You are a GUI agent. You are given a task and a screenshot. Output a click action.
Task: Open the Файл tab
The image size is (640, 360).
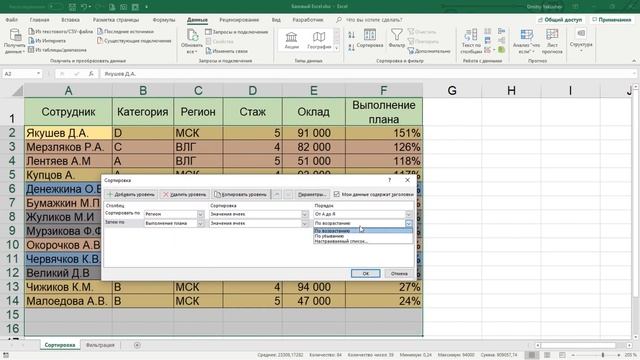(11, 20)
